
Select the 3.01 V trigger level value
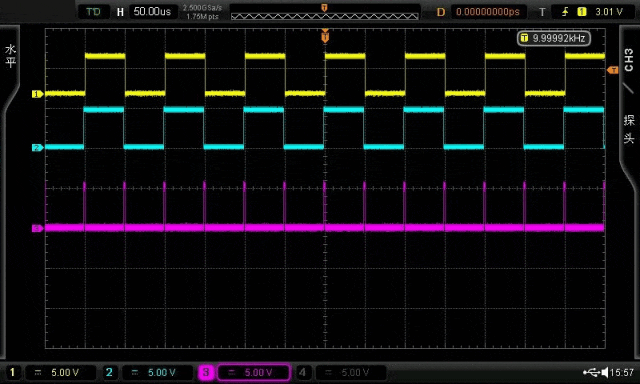point(609,12)
